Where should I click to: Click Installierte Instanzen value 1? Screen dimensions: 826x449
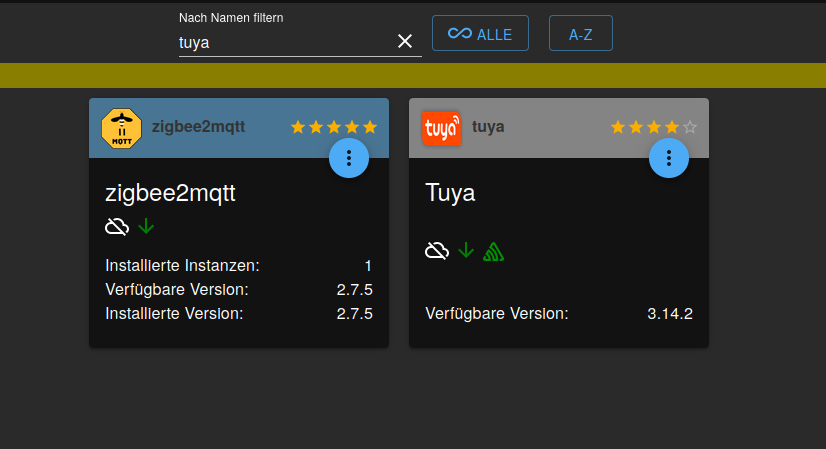368,266
